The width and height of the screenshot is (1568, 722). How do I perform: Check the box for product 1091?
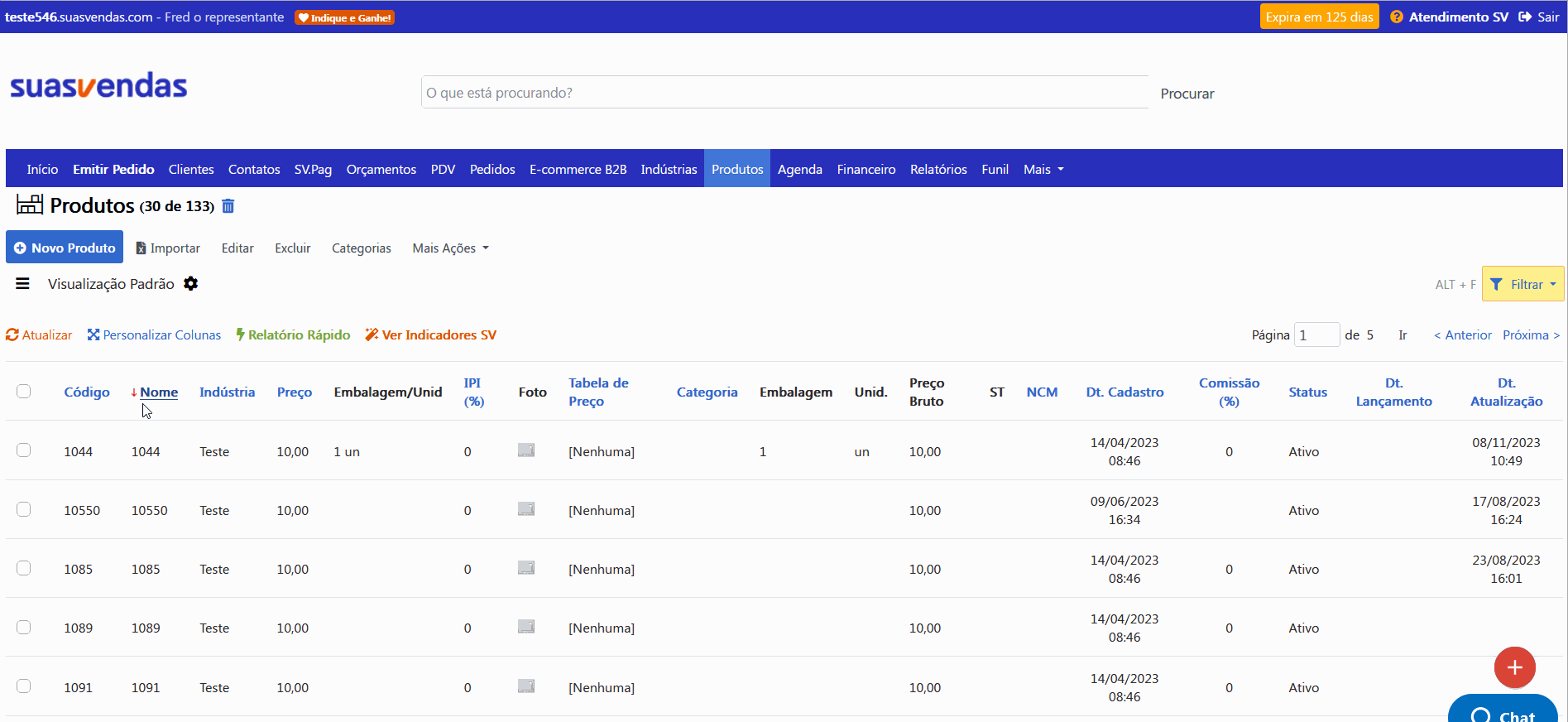pyautogui.click(x=24, y=686)
